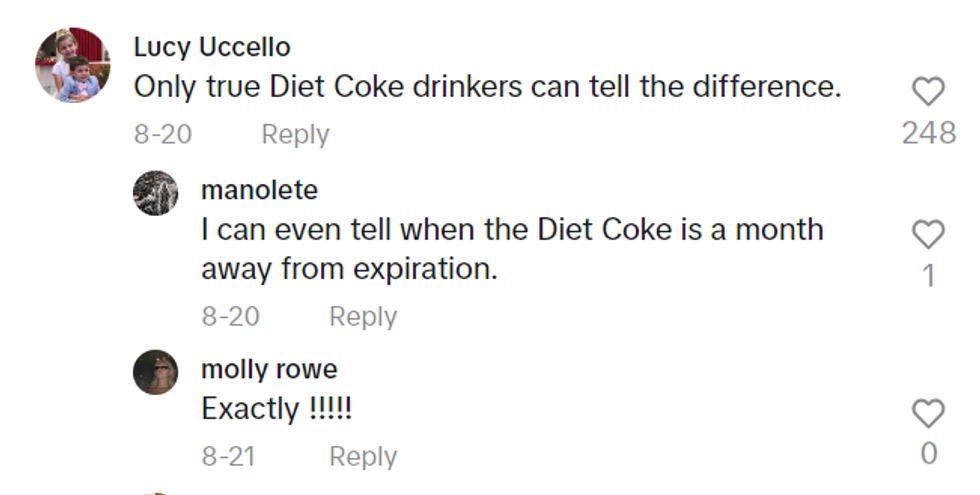Open manolete's avatar image
980x495 pixels.
156,192
